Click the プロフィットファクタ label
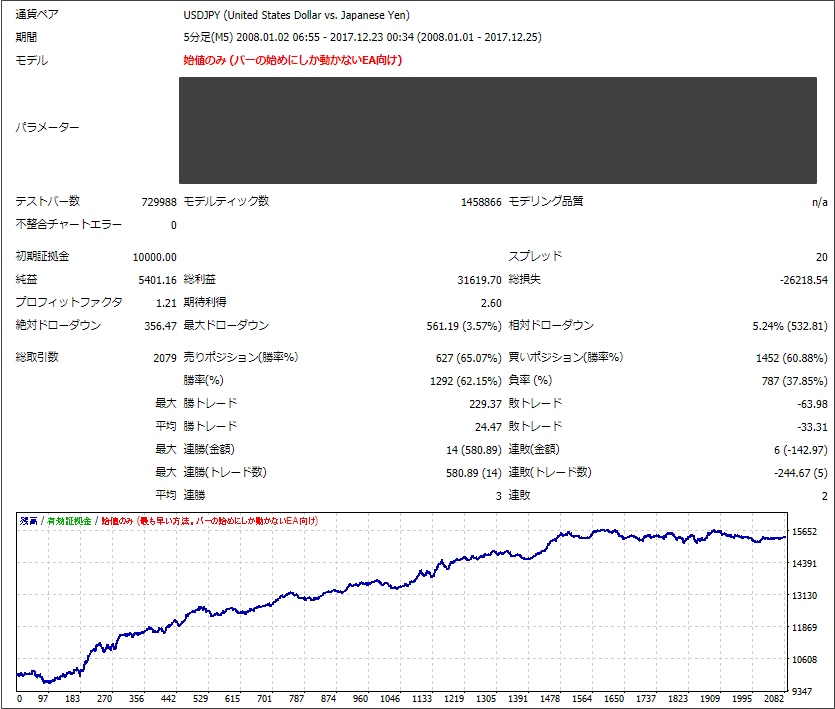Screen dimensions: 835x709 point(69,302)
